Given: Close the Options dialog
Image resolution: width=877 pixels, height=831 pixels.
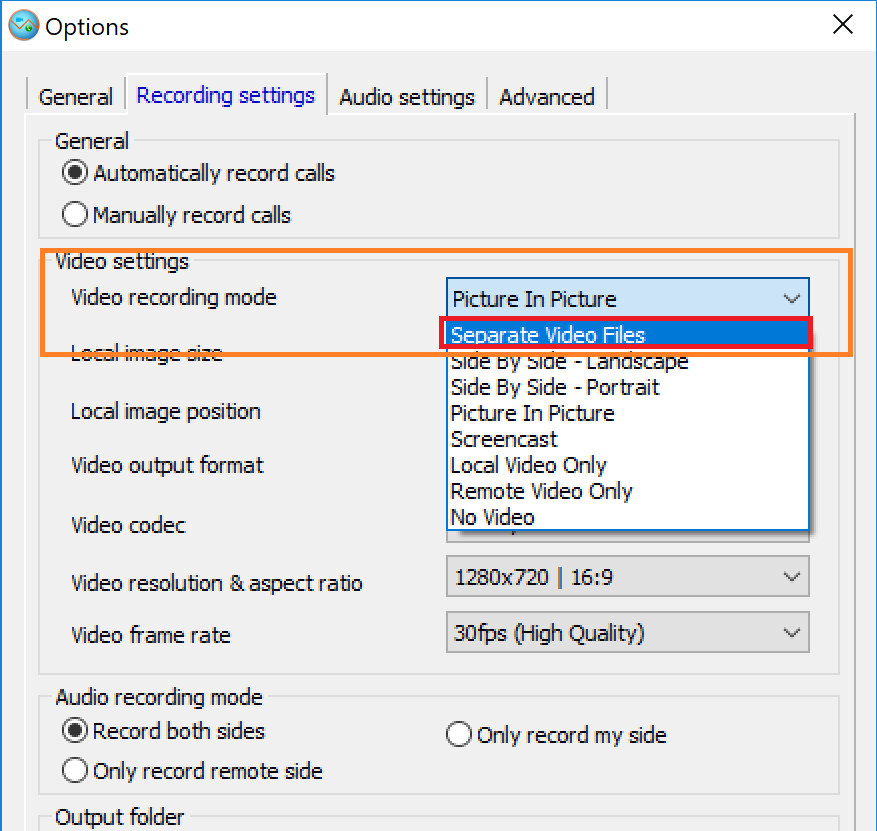Looking at the screenshot, I should click(x=842, y=24).
